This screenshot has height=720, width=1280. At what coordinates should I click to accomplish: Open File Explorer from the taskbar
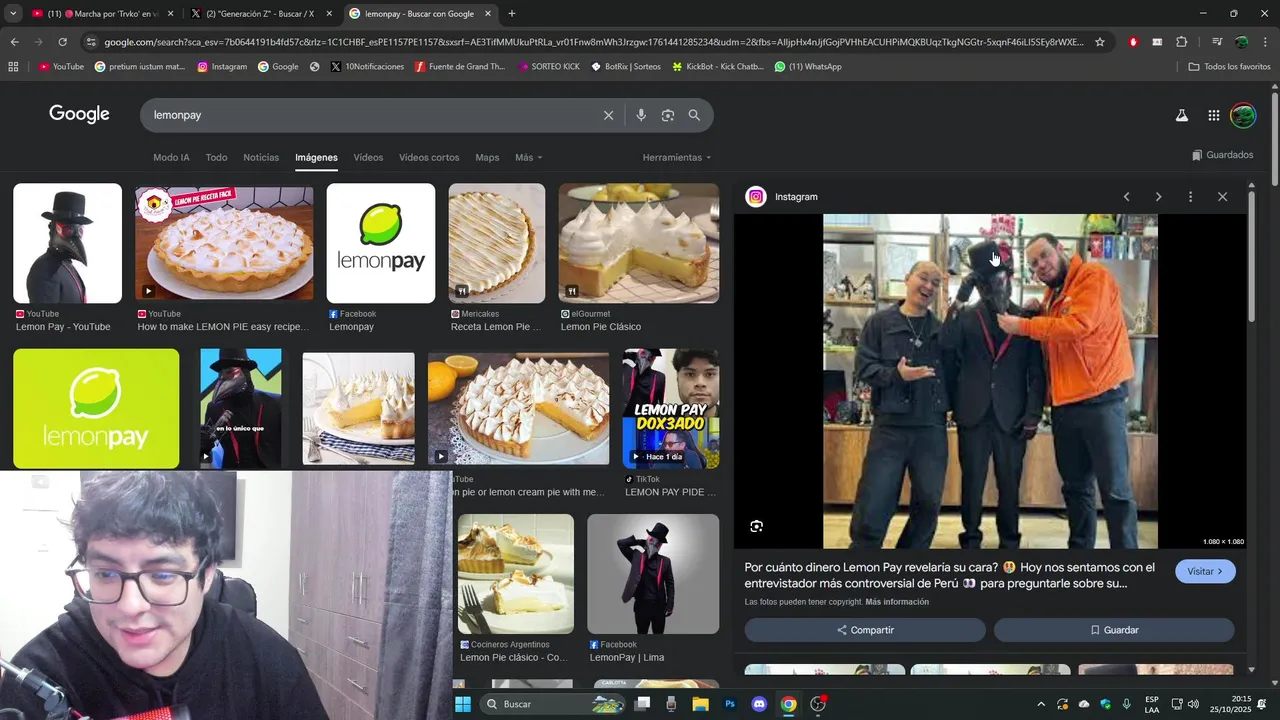tap(700, 704)
